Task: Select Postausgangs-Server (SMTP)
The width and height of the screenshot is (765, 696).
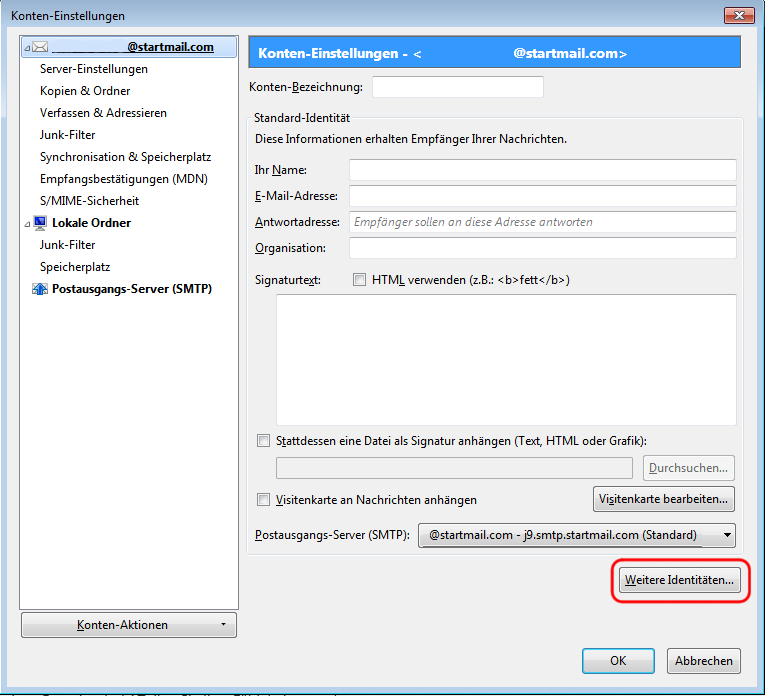Action: tap(132, 289)
